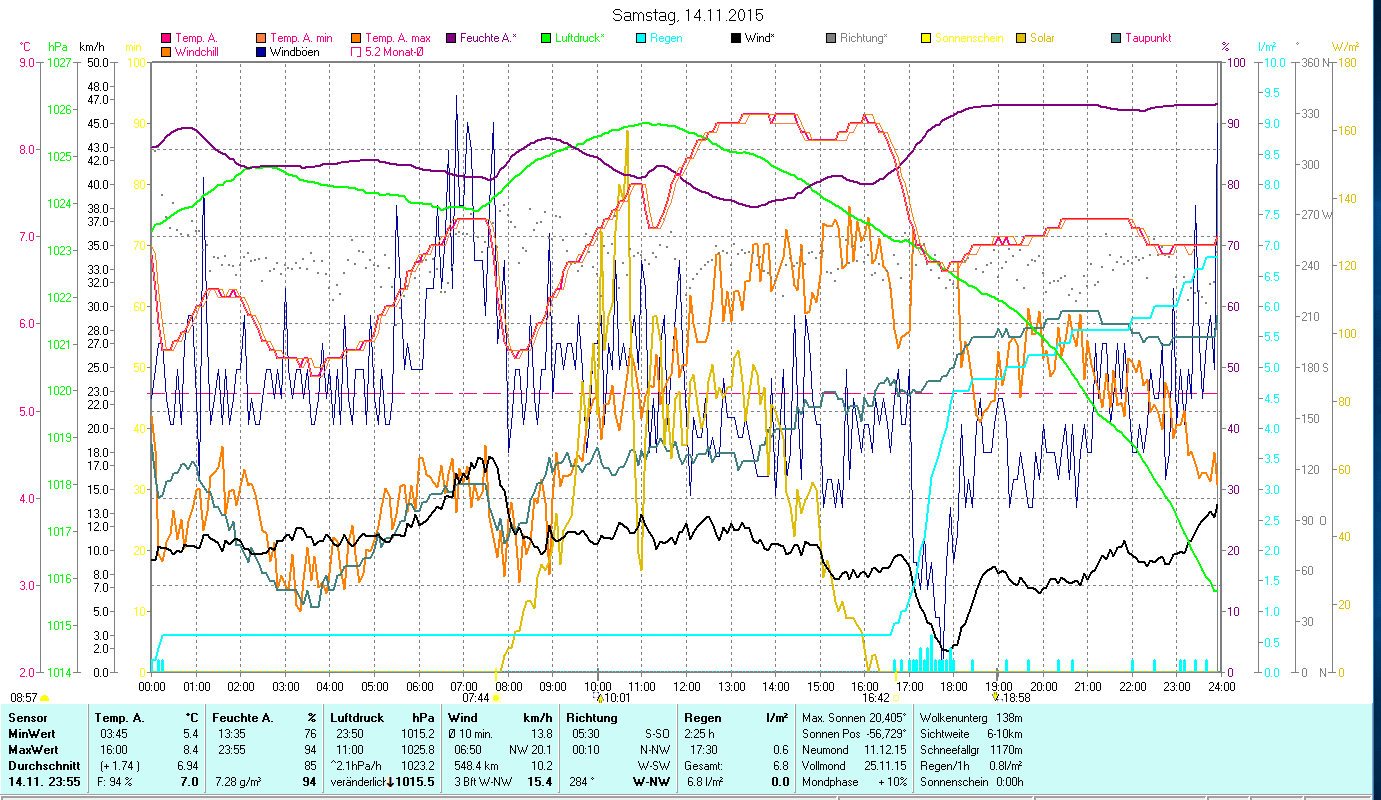The width and height of the screenshot is (1381, 800).
Task: Click the wind distance 548.4 km
Action: point(475,765)
